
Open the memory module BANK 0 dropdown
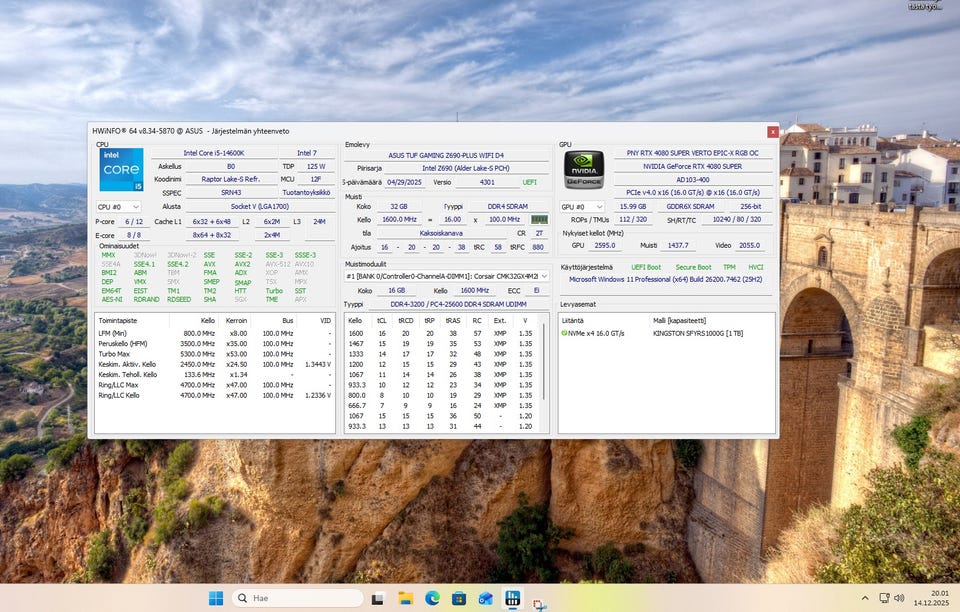[x=446, y=275]
